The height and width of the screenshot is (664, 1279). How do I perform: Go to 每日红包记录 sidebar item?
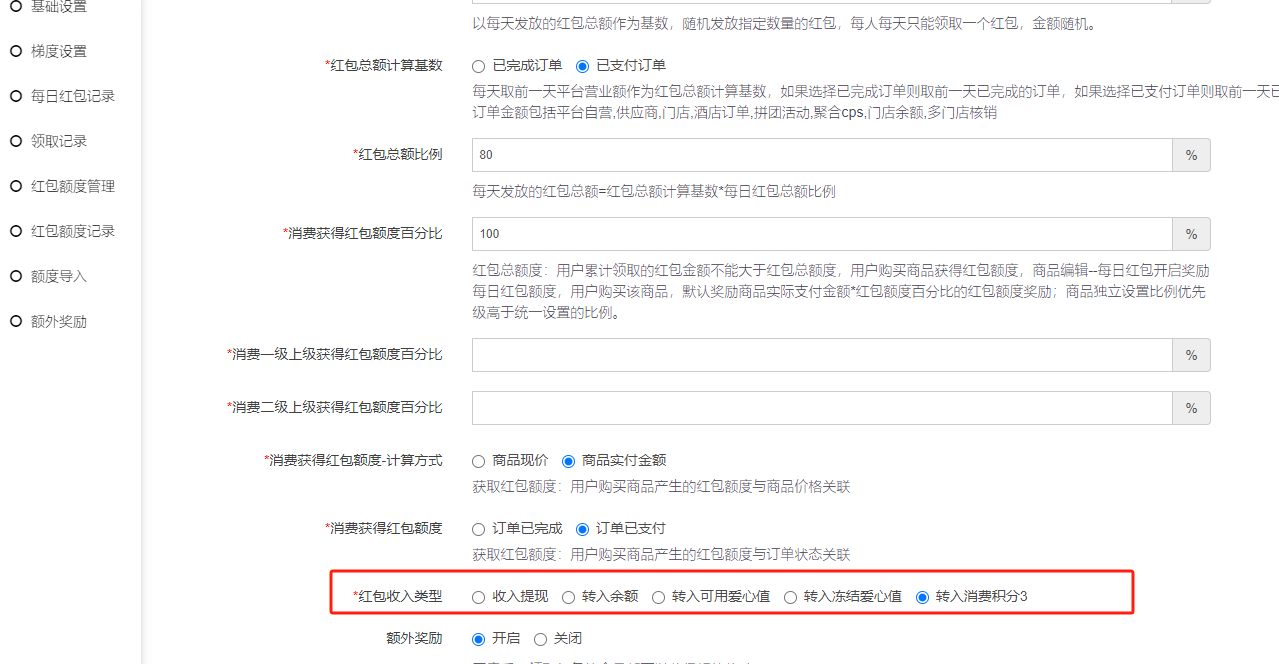[72, 96]
